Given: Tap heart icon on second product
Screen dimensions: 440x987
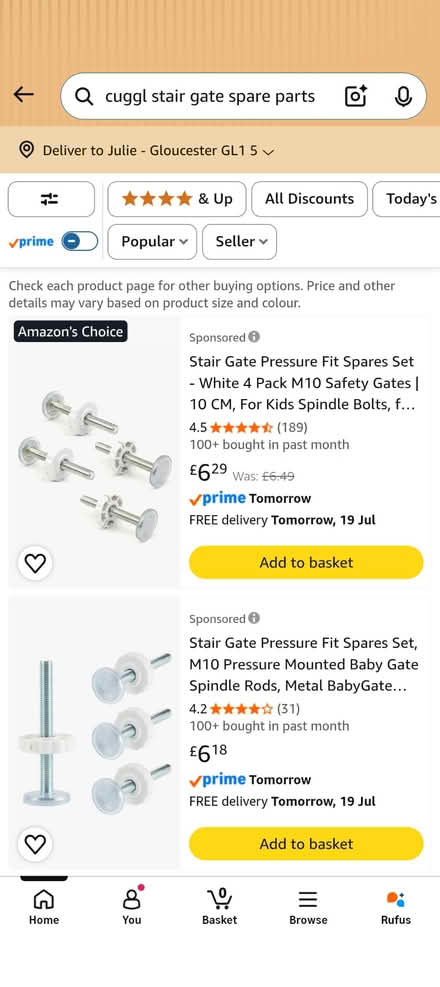Looking at the screenshot, I should (x=35, y=843).
